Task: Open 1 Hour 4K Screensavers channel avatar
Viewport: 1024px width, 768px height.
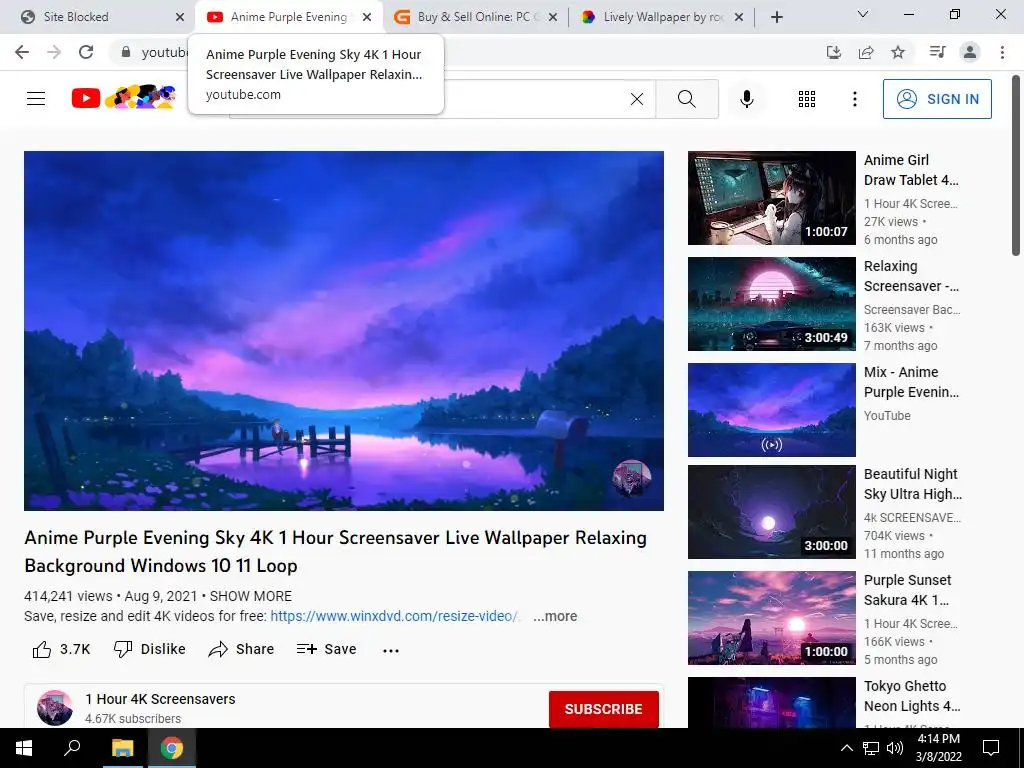Action: click(55, 708)
